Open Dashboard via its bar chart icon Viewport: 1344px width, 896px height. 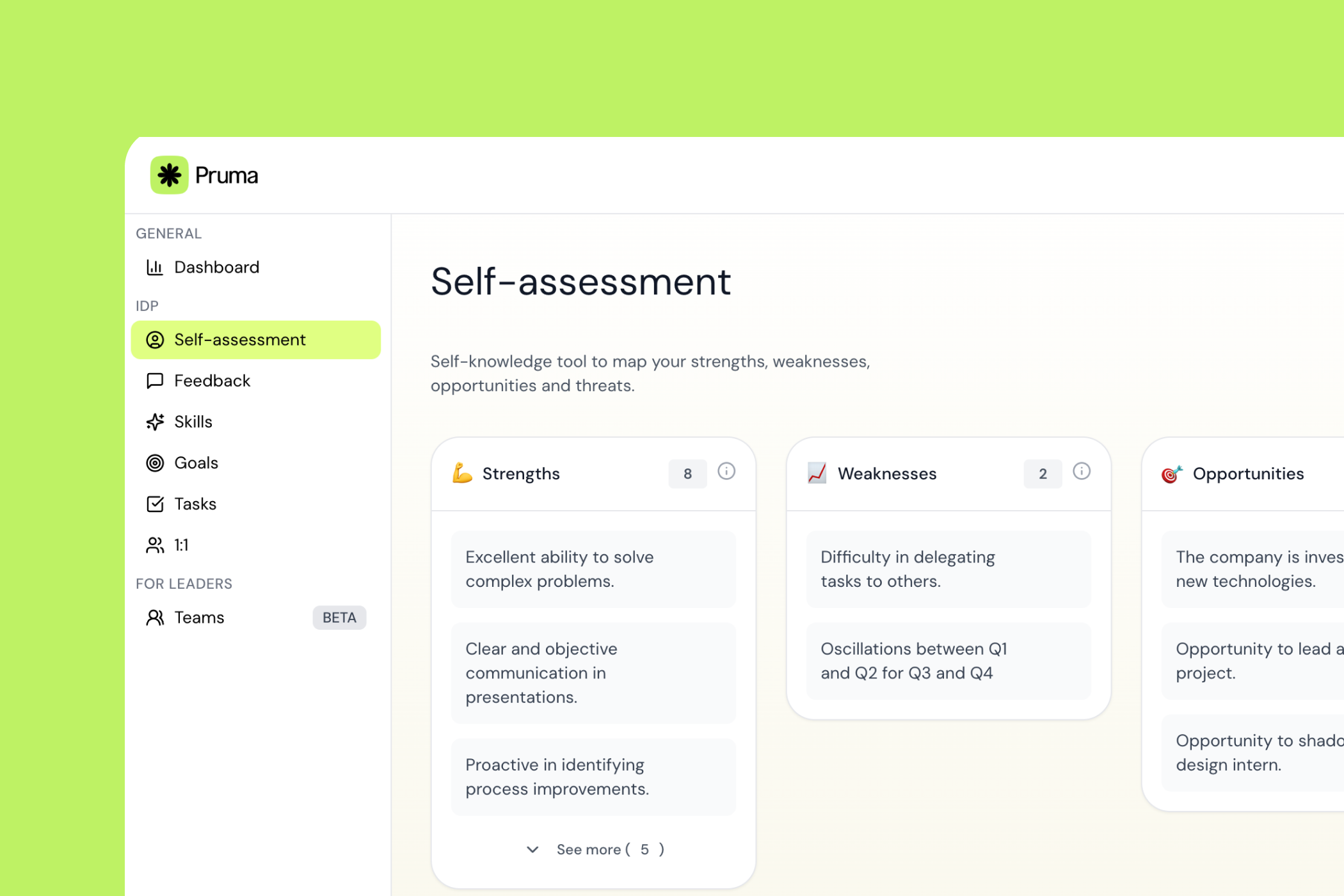point(154,267)
